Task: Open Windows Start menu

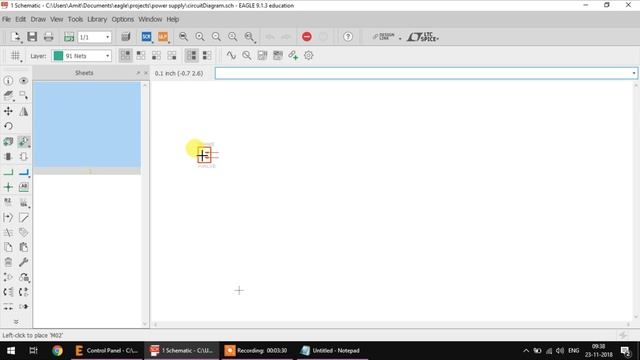Action: click(11, 351)
